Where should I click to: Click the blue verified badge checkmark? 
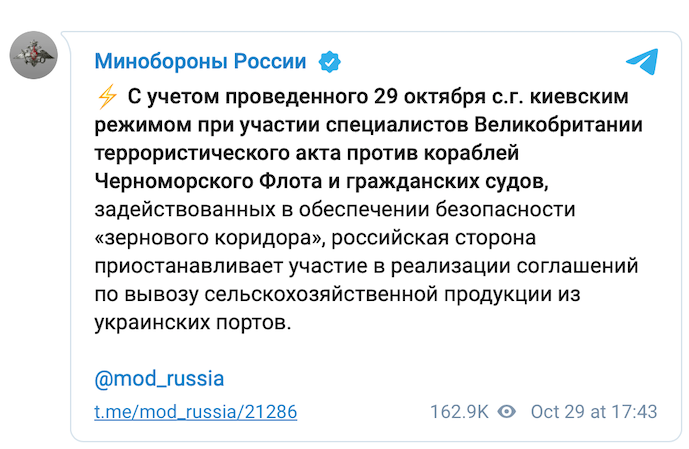330,62
